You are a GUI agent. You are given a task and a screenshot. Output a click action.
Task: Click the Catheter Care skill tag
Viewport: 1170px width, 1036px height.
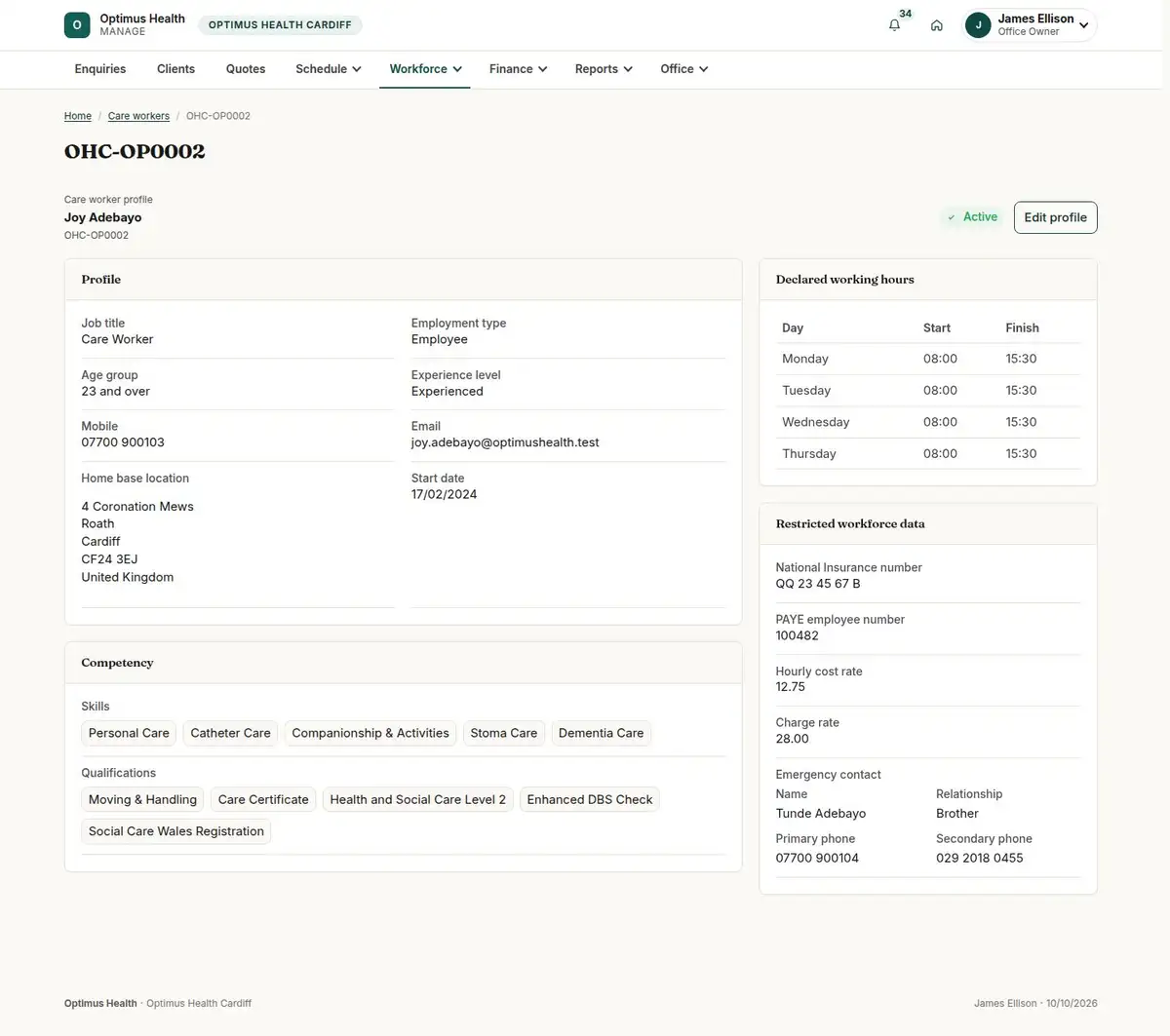coord(230,734)
